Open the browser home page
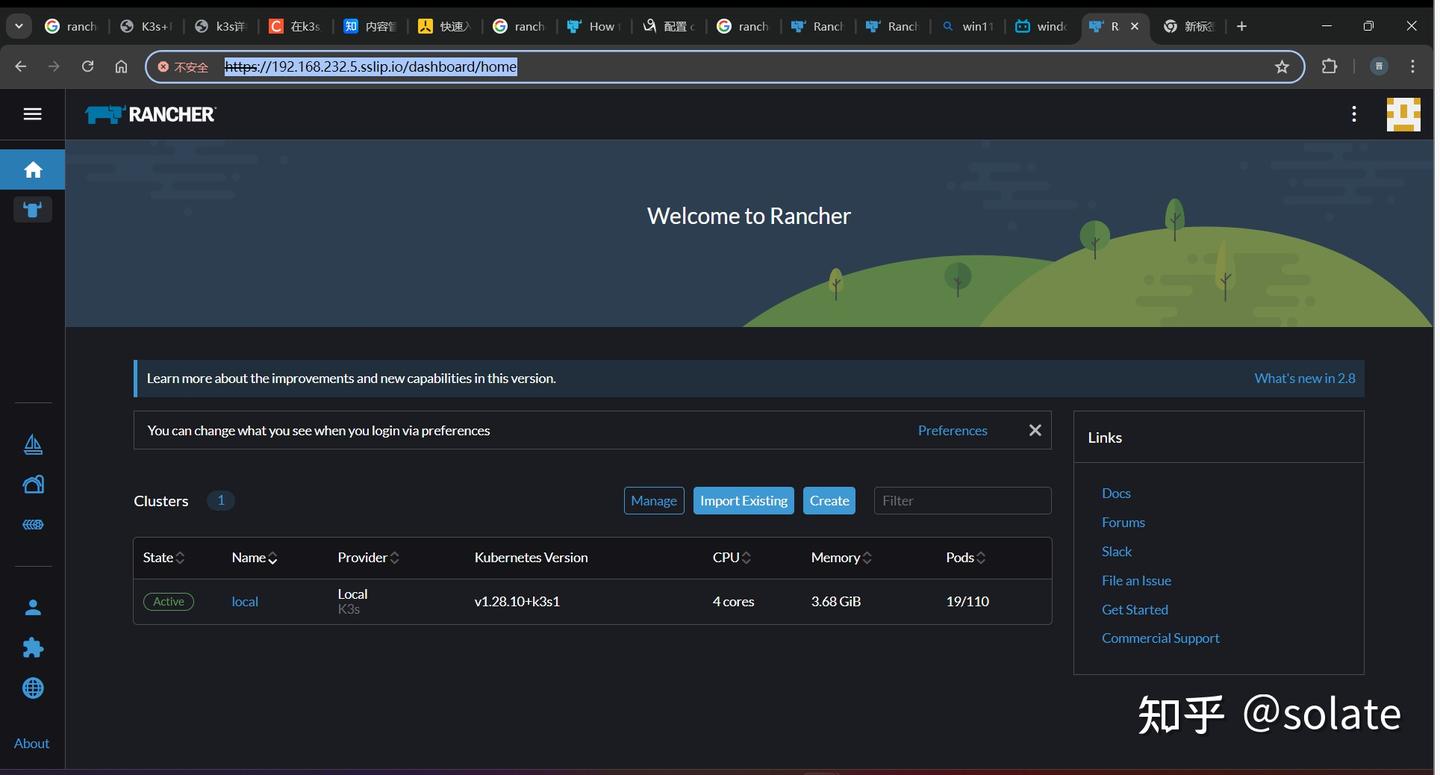This screenshot has width=1440, height=775. point(121,67)
